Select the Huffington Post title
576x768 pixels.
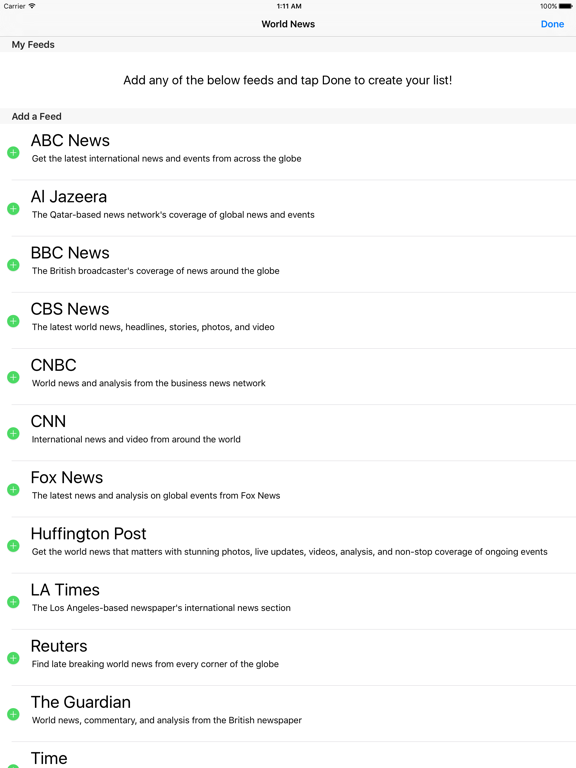(89, 534)
